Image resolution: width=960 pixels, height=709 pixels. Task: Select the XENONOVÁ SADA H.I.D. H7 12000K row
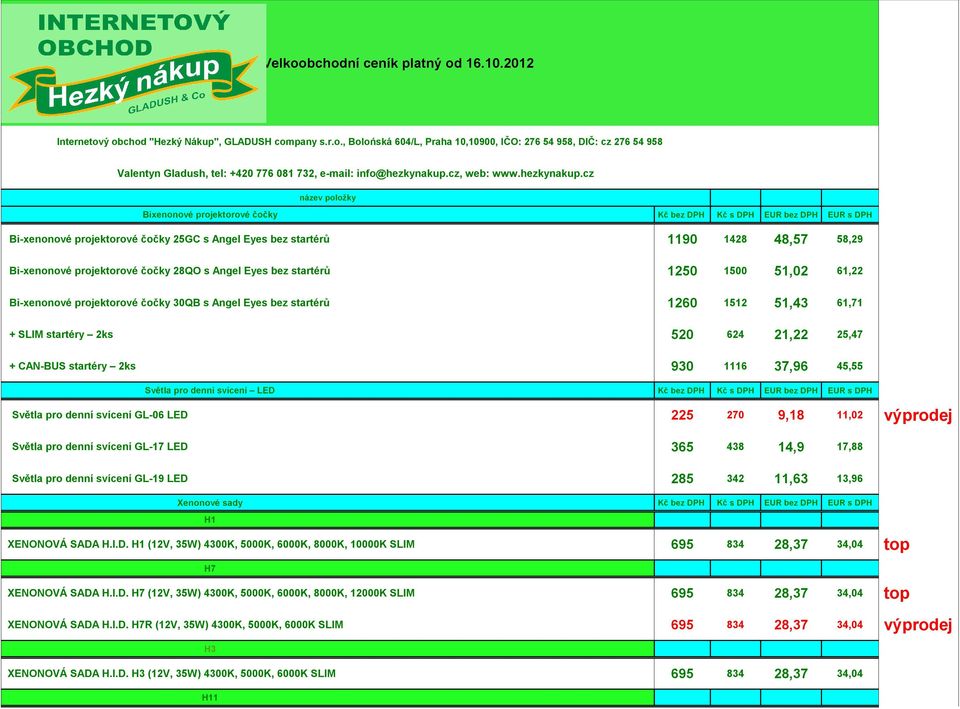tap(211, 593)
